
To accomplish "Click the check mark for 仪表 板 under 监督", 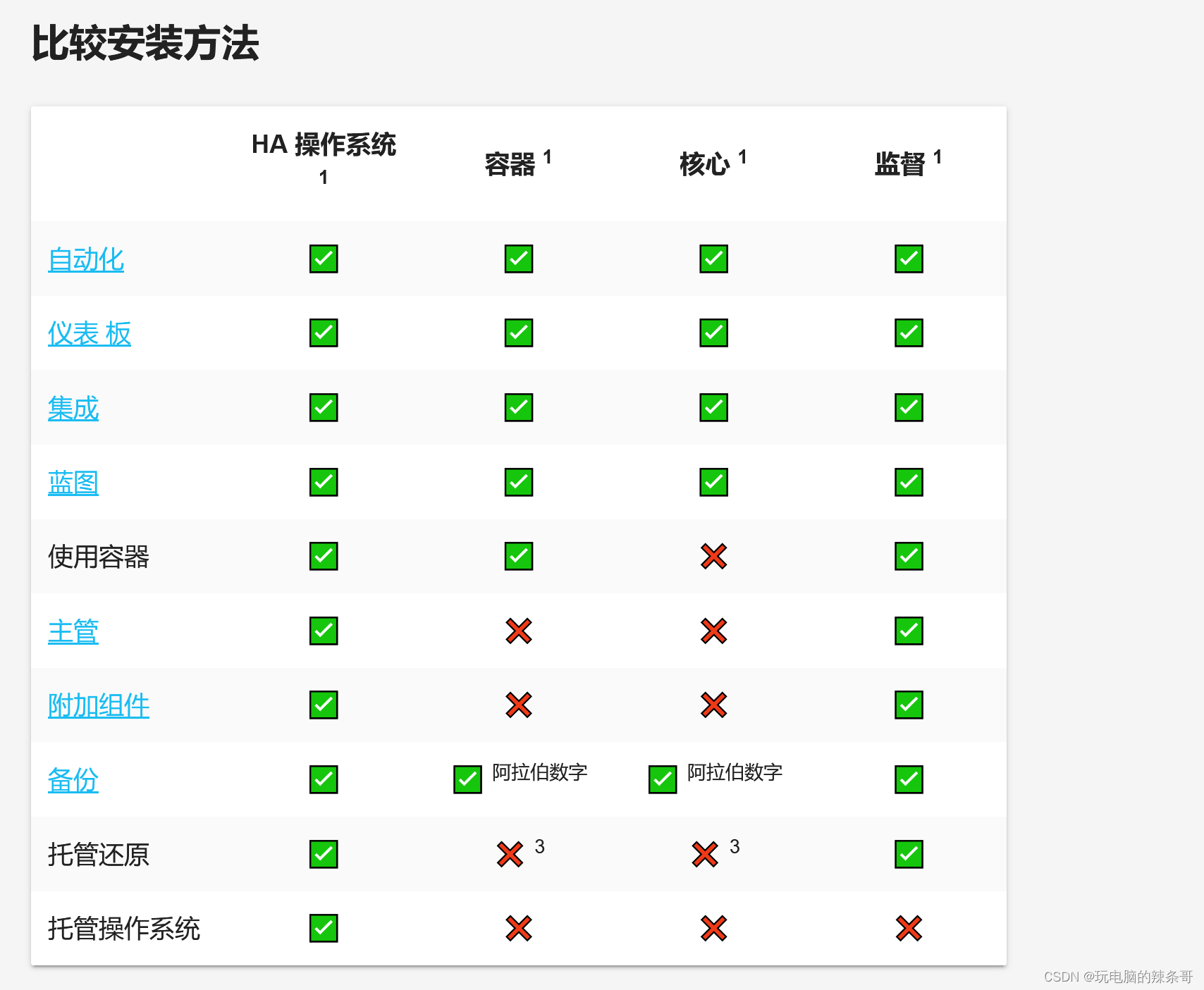I will tap(909, 333).
